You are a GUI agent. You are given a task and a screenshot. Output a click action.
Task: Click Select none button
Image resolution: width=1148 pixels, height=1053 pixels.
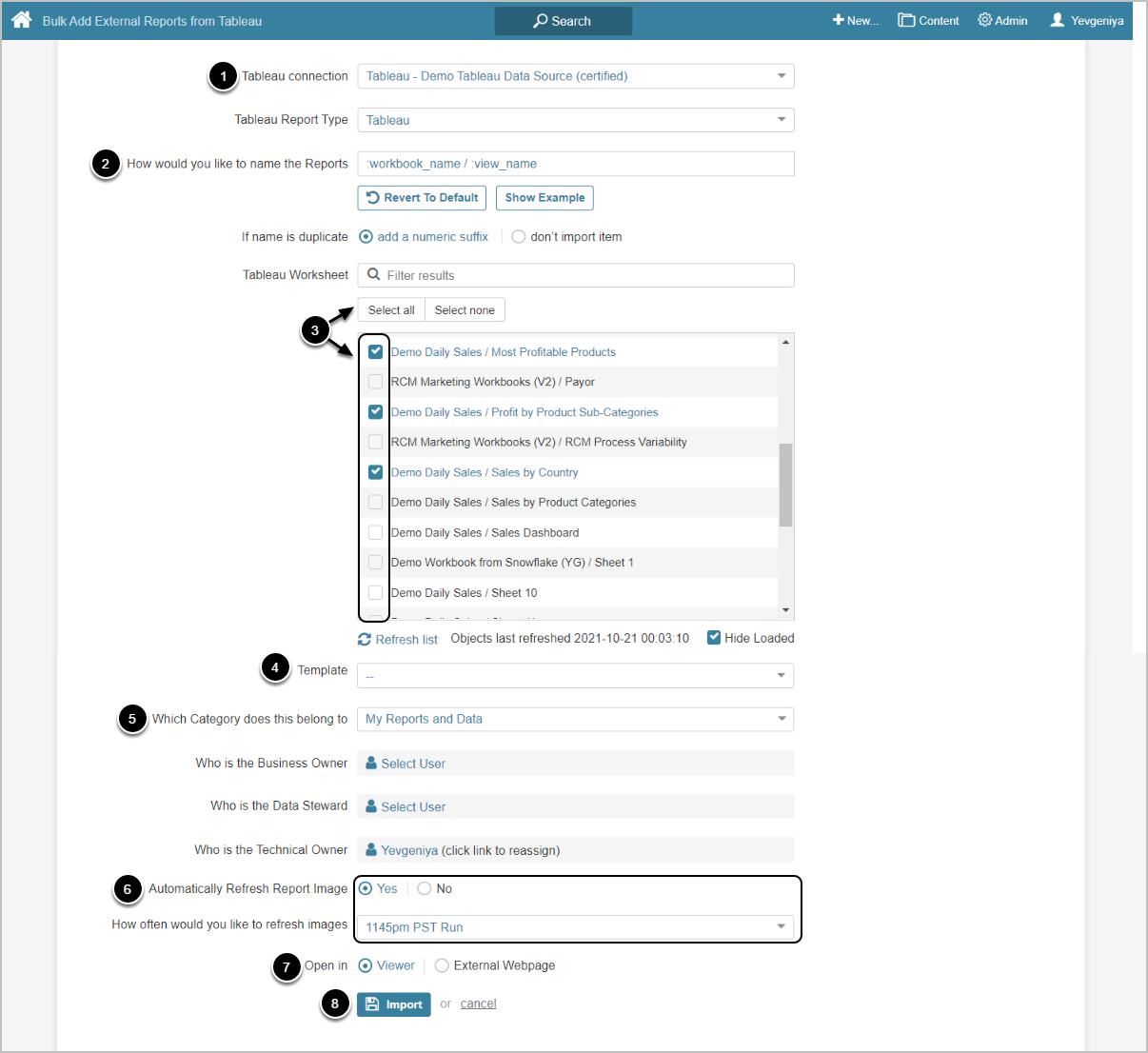click(465, 310)
